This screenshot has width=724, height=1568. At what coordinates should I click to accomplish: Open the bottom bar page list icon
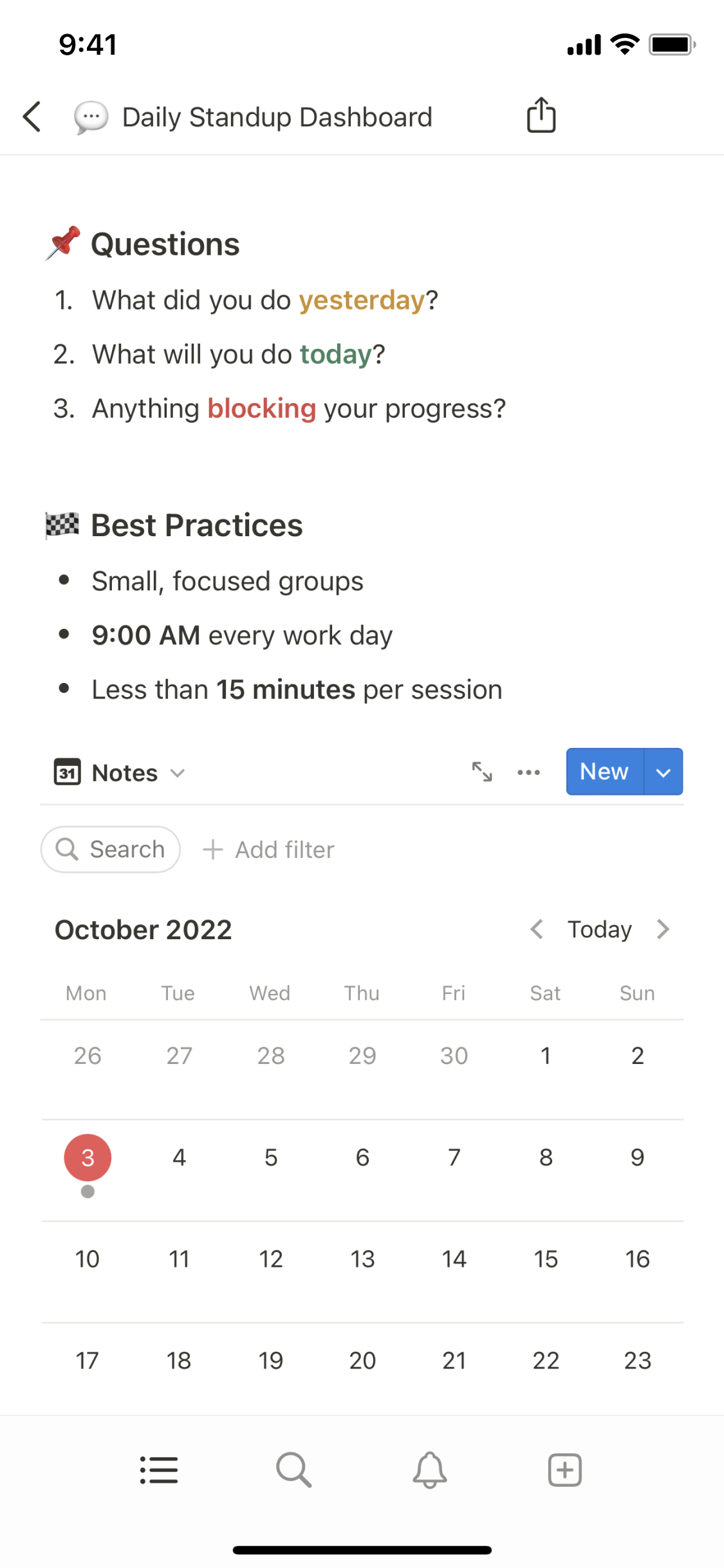pos(159,1470)
